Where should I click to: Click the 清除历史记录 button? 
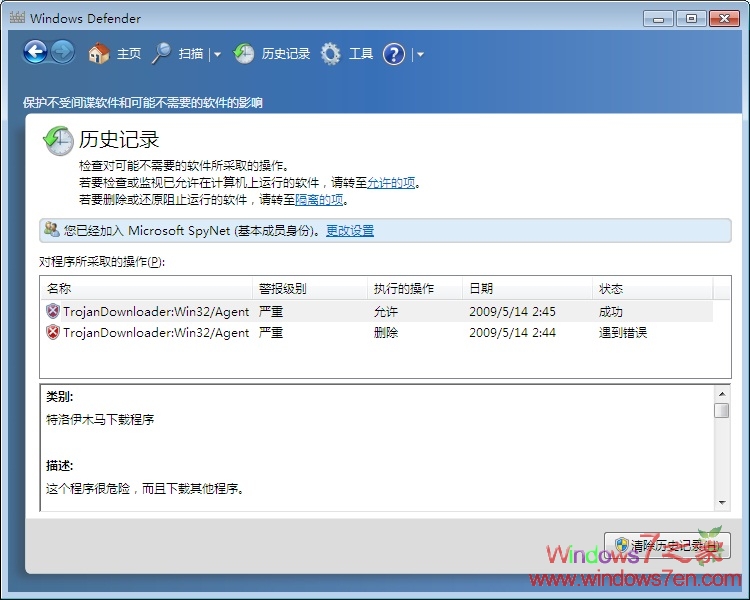[667, 545]
